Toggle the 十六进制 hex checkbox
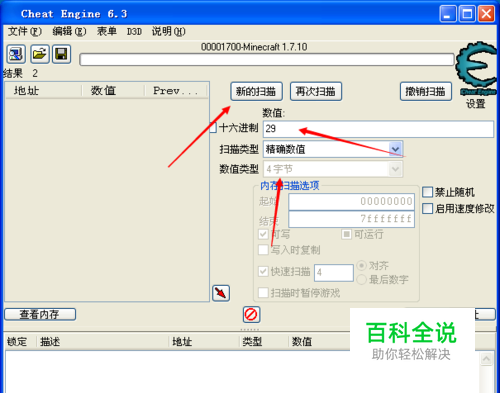500x393 pixels. [213, 128]
